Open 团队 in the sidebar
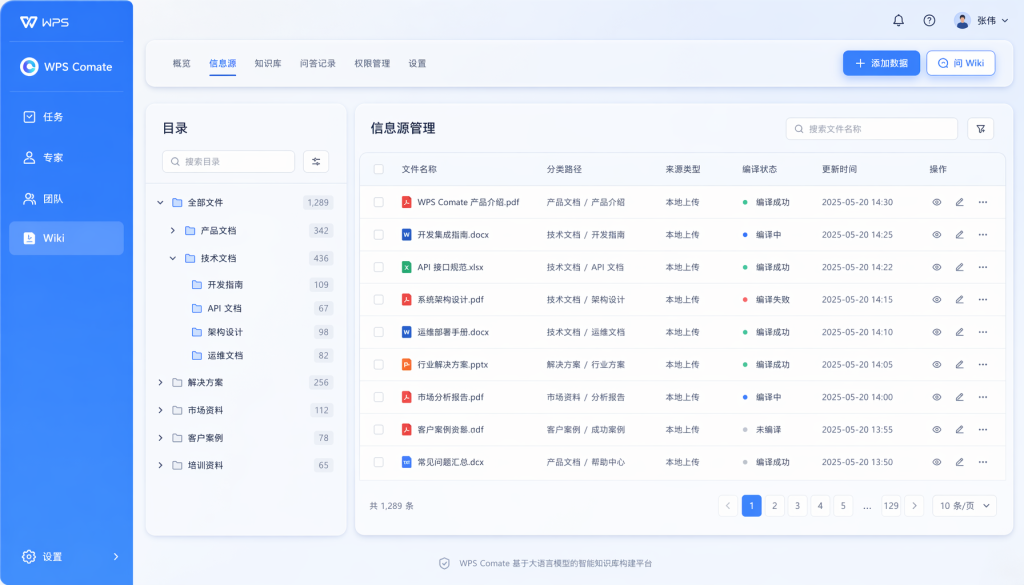The height and width of the screenshot is (585, 1024). tap(66, 198)
